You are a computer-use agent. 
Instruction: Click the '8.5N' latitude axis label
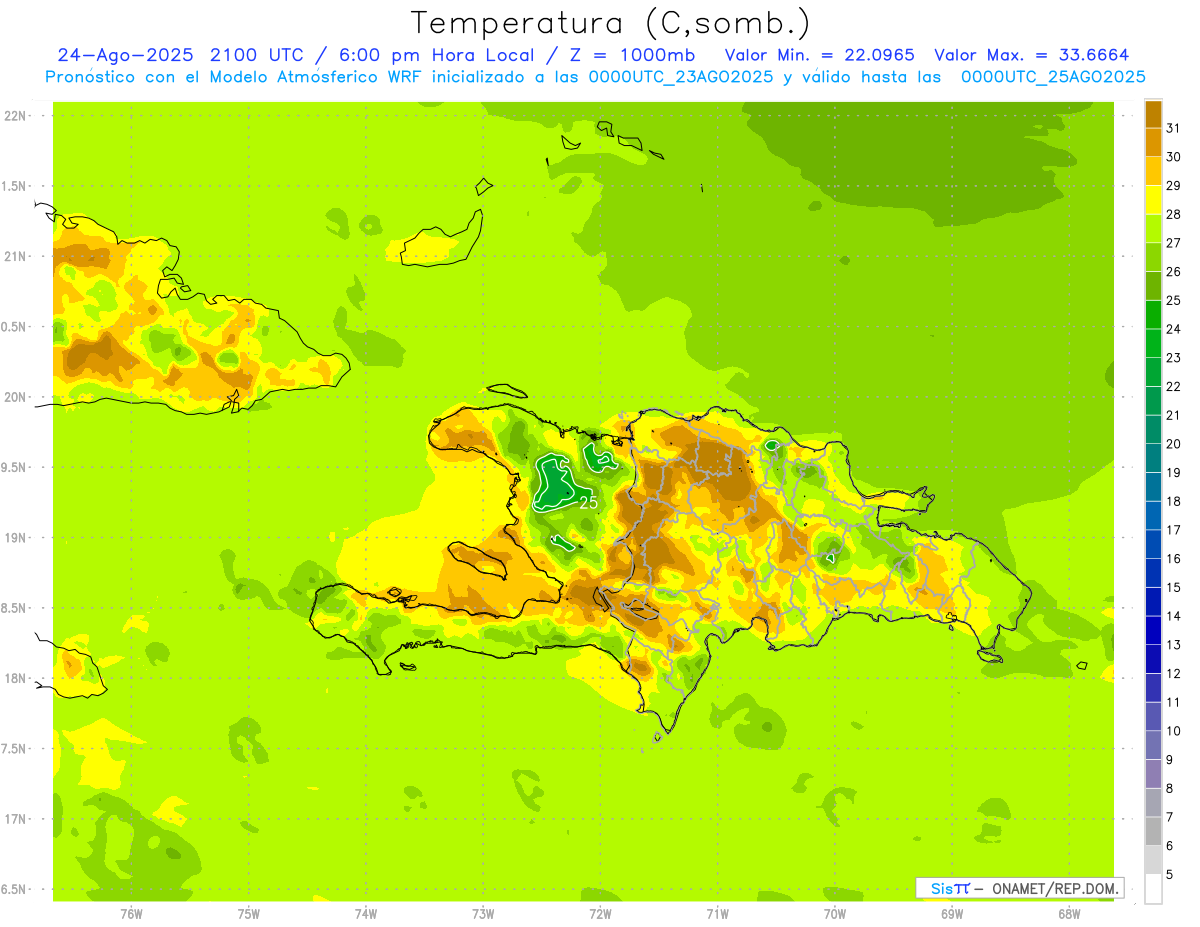pos(14,608)
